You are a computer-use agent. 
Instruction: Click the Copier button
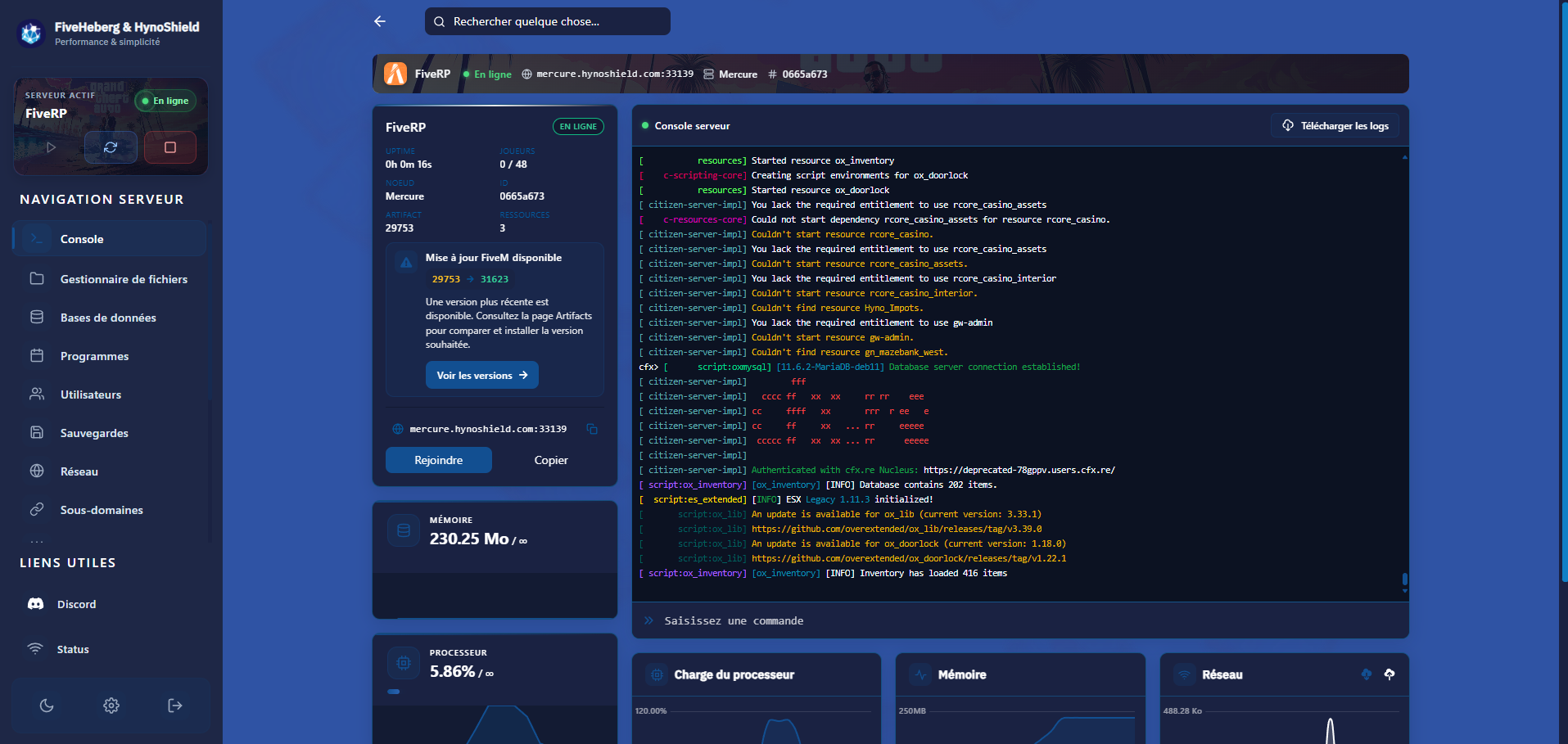(551, 460)
